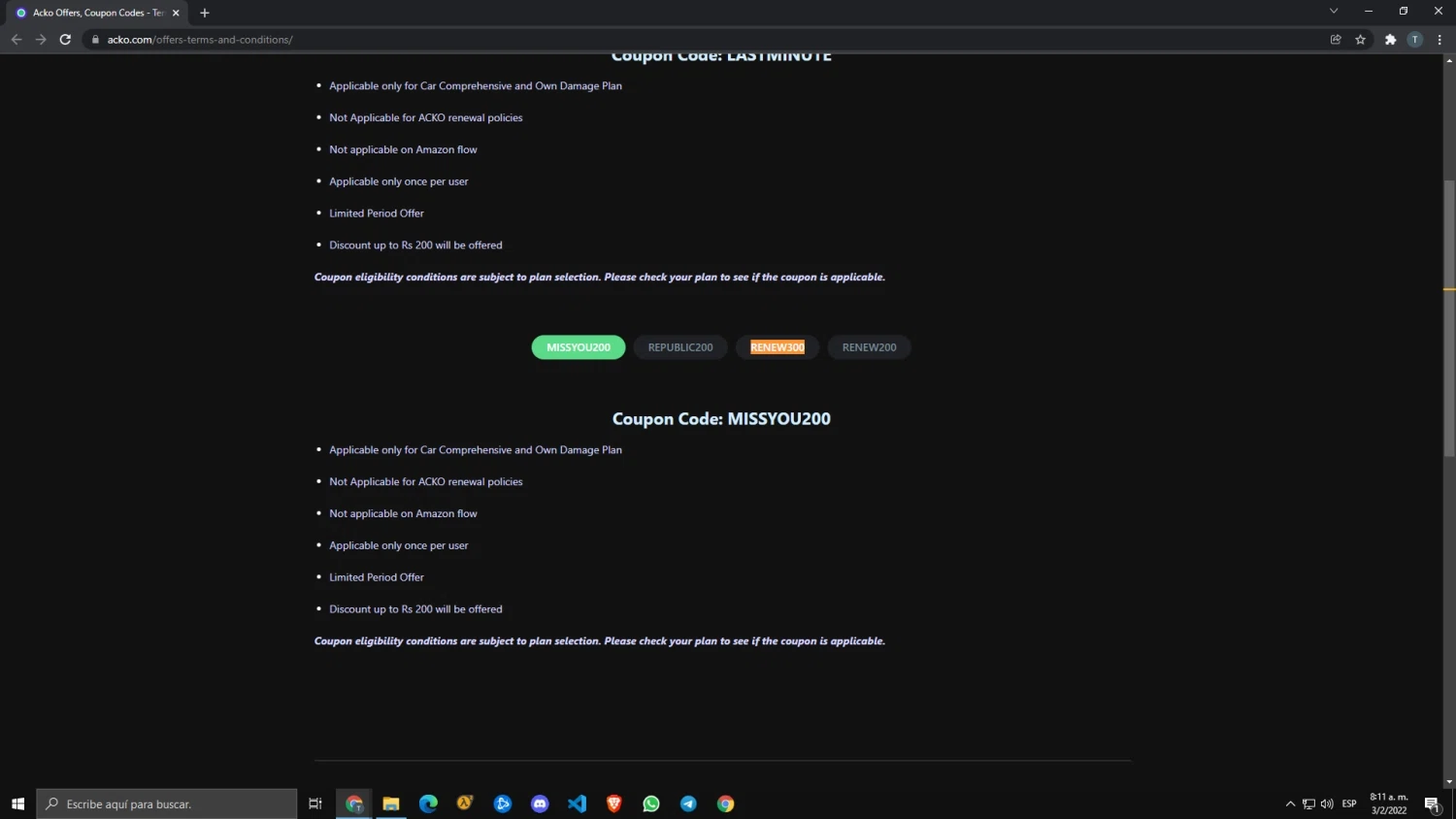This screenshot has height=819, width=1456.
Task: Click 'Applicable only for Car Comprehensive' in LASTMINUTE section
Action: [476, 86]
